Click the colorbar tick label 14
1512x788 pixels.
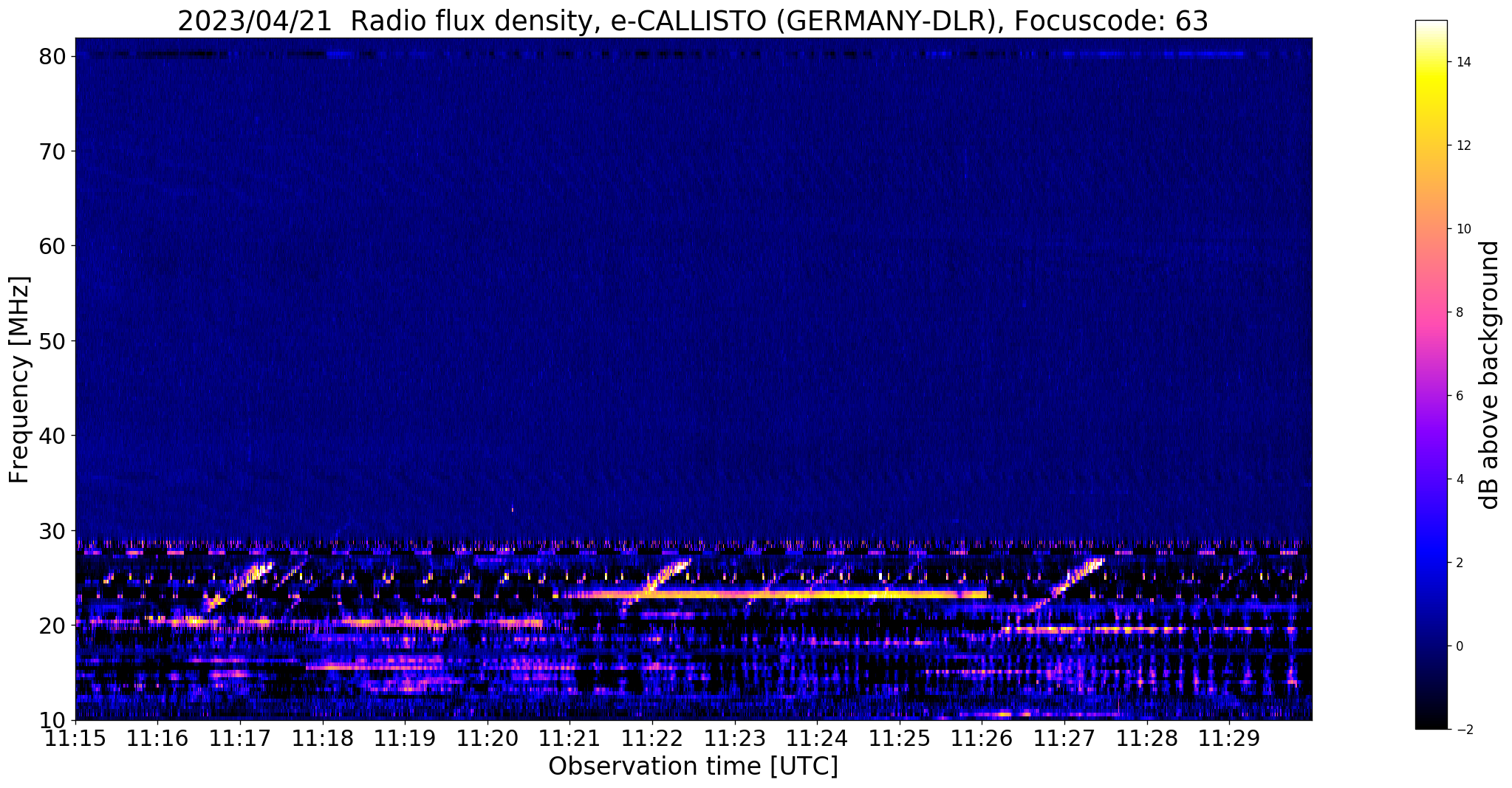click(1463, 62)
